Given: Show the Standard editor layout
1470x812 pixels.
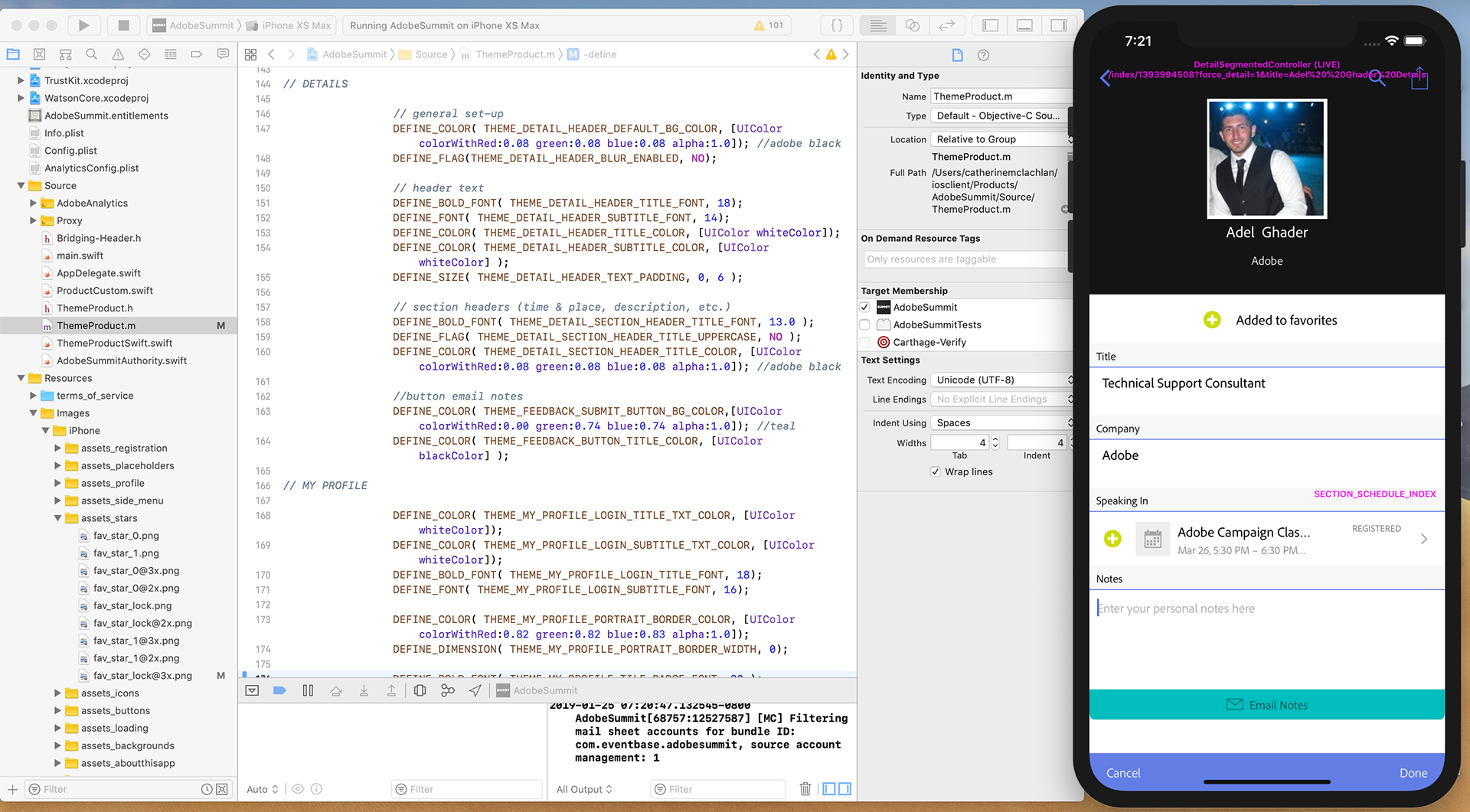Looking at the screenshot, I should pyautogui.click(x=878, y=25).
